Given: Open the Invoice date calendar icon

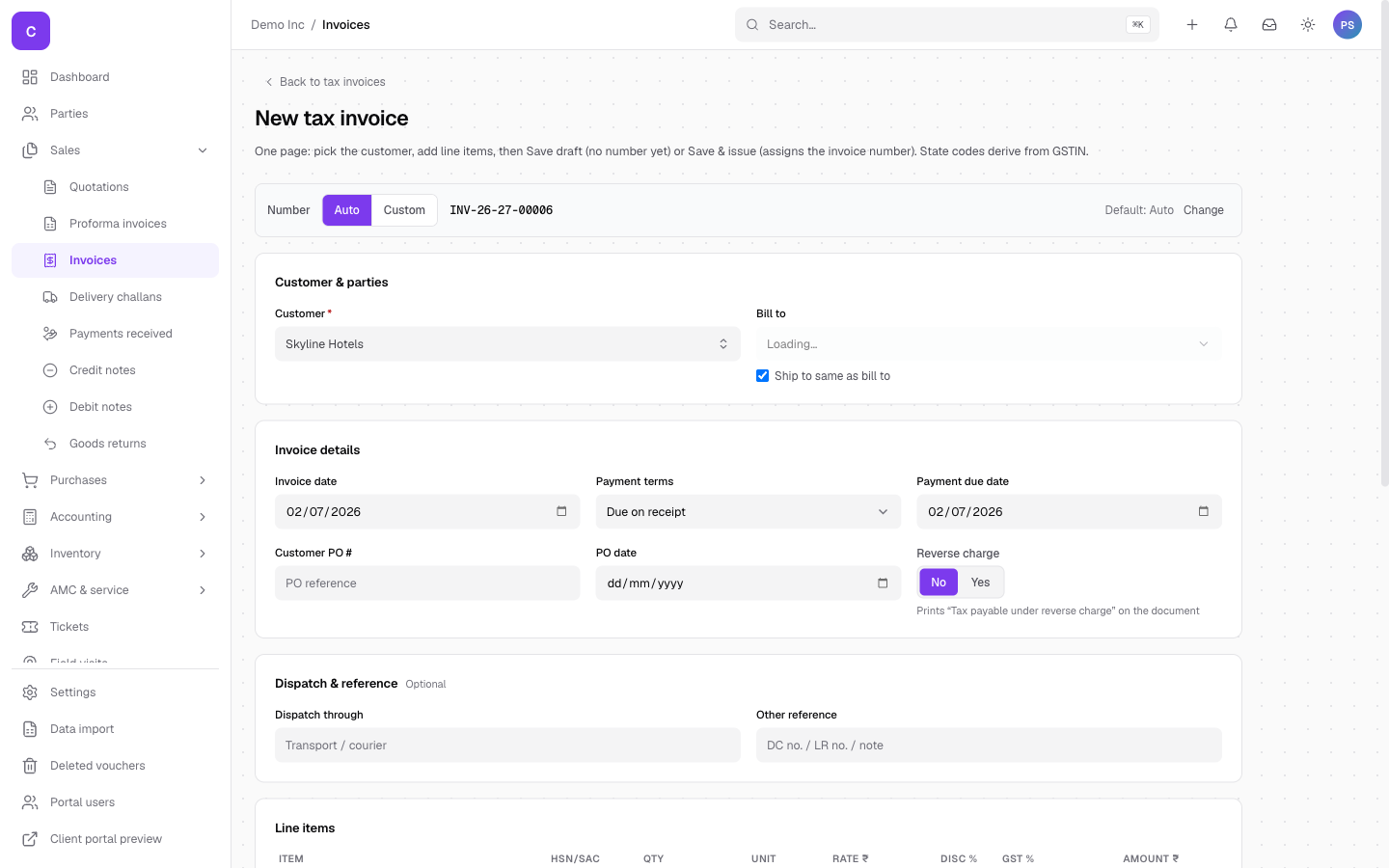Looking at the screenshot, I should [561, 511].
